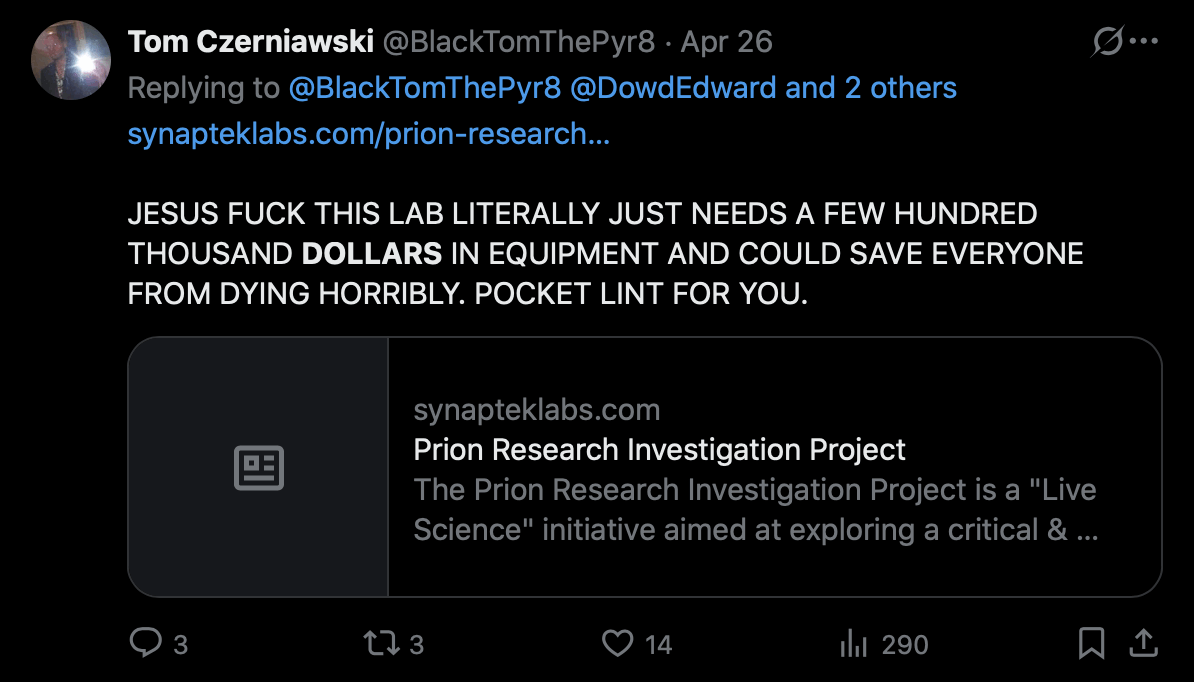Open Tom Czerniawski's profile avatar
1194x682 pixels.
[70, 60]
